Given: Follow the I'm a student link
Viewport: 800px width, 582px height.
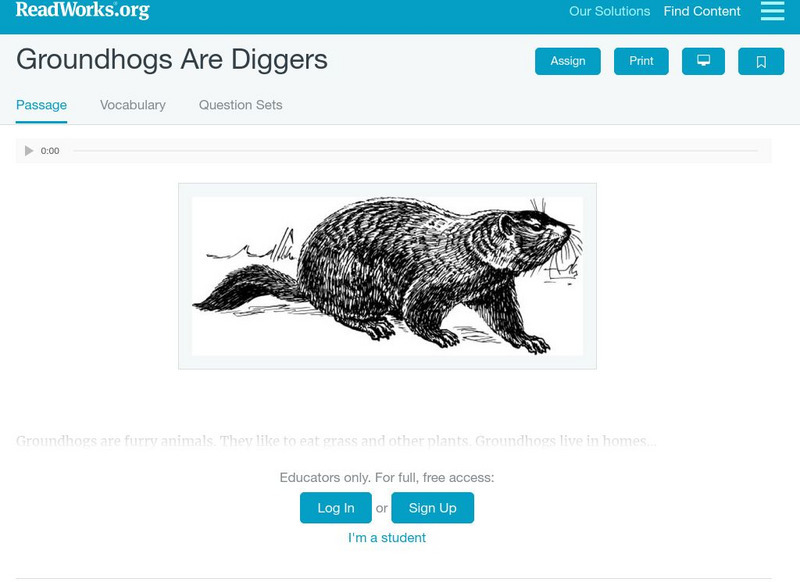Looking at the screenshot, I should pos(387,538).
